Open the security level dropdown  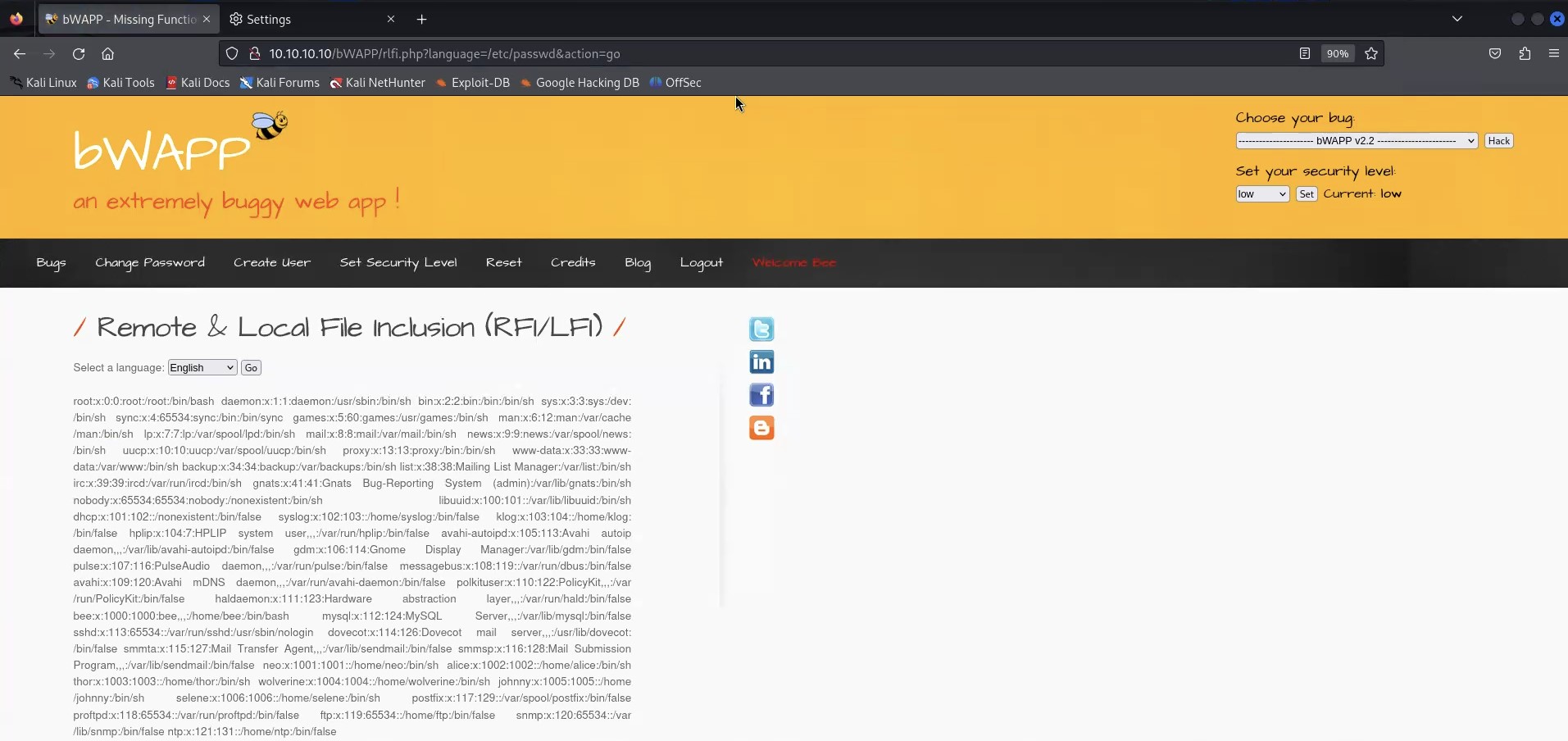[x=1262, y=194]
